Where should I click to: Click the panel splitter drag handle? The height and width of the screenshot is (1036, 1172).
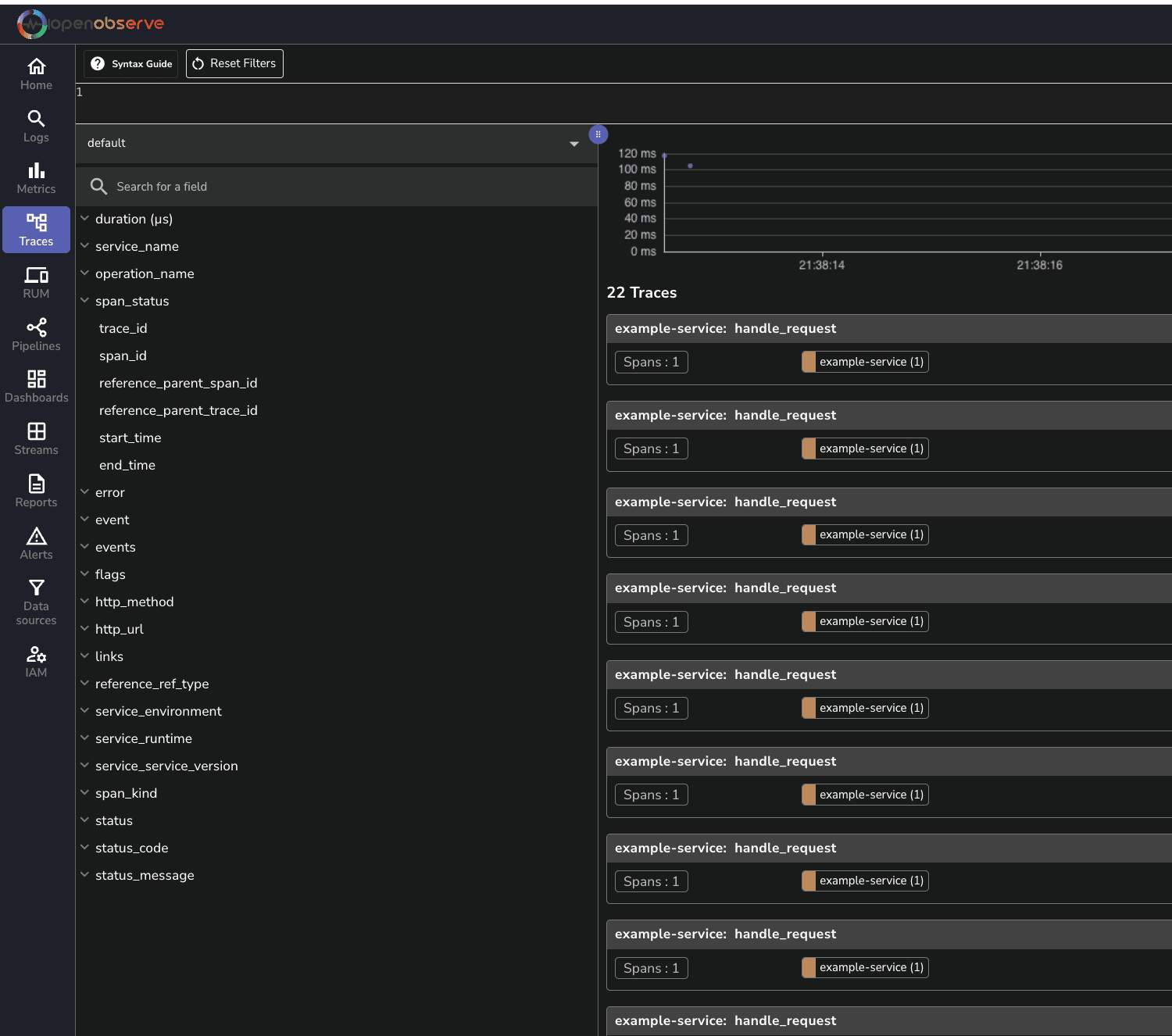coord(598,134)
